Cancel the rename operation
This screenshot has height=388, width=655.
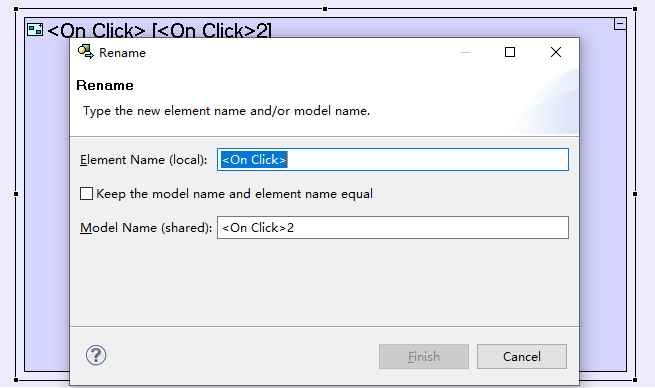[522, 357]
